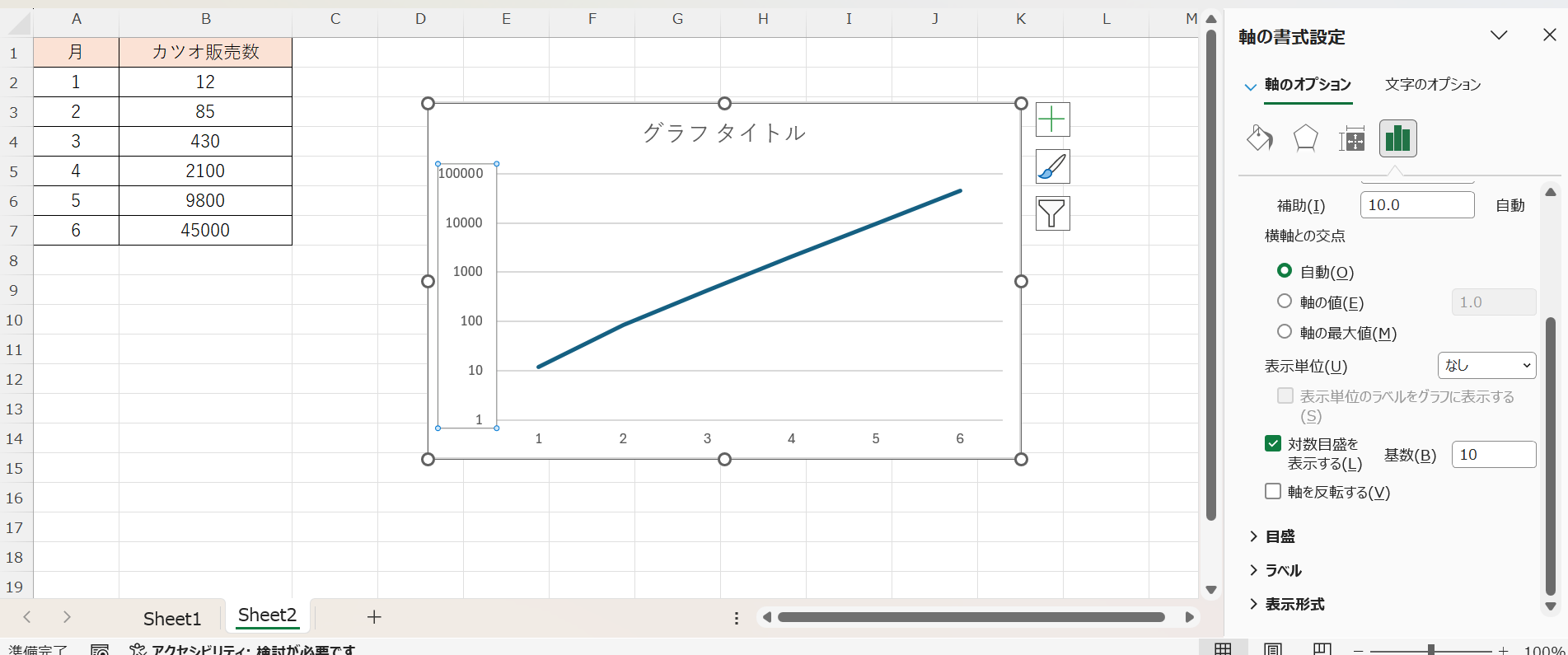The width and height of the screenshot is (1568, 655).
Task: Switch to the Sheet1 tab
Action: point(172,619)
